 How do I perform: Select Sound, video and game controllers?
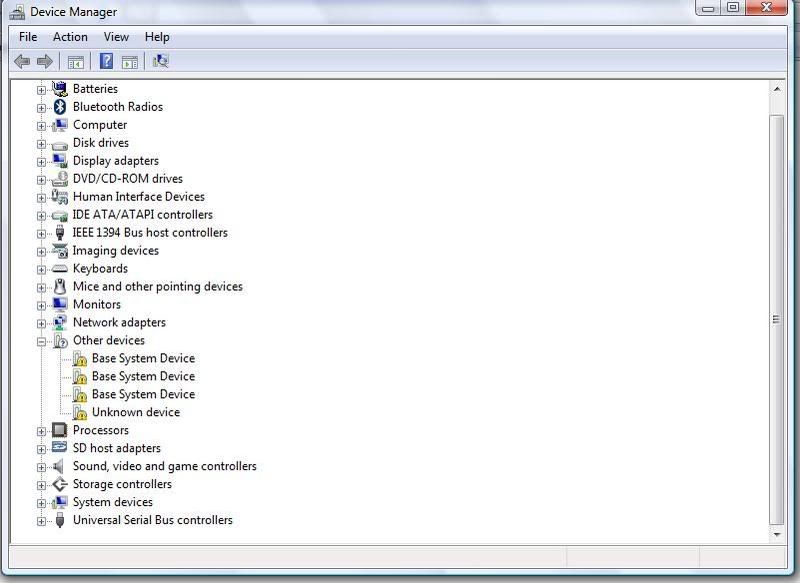(165, 466)
